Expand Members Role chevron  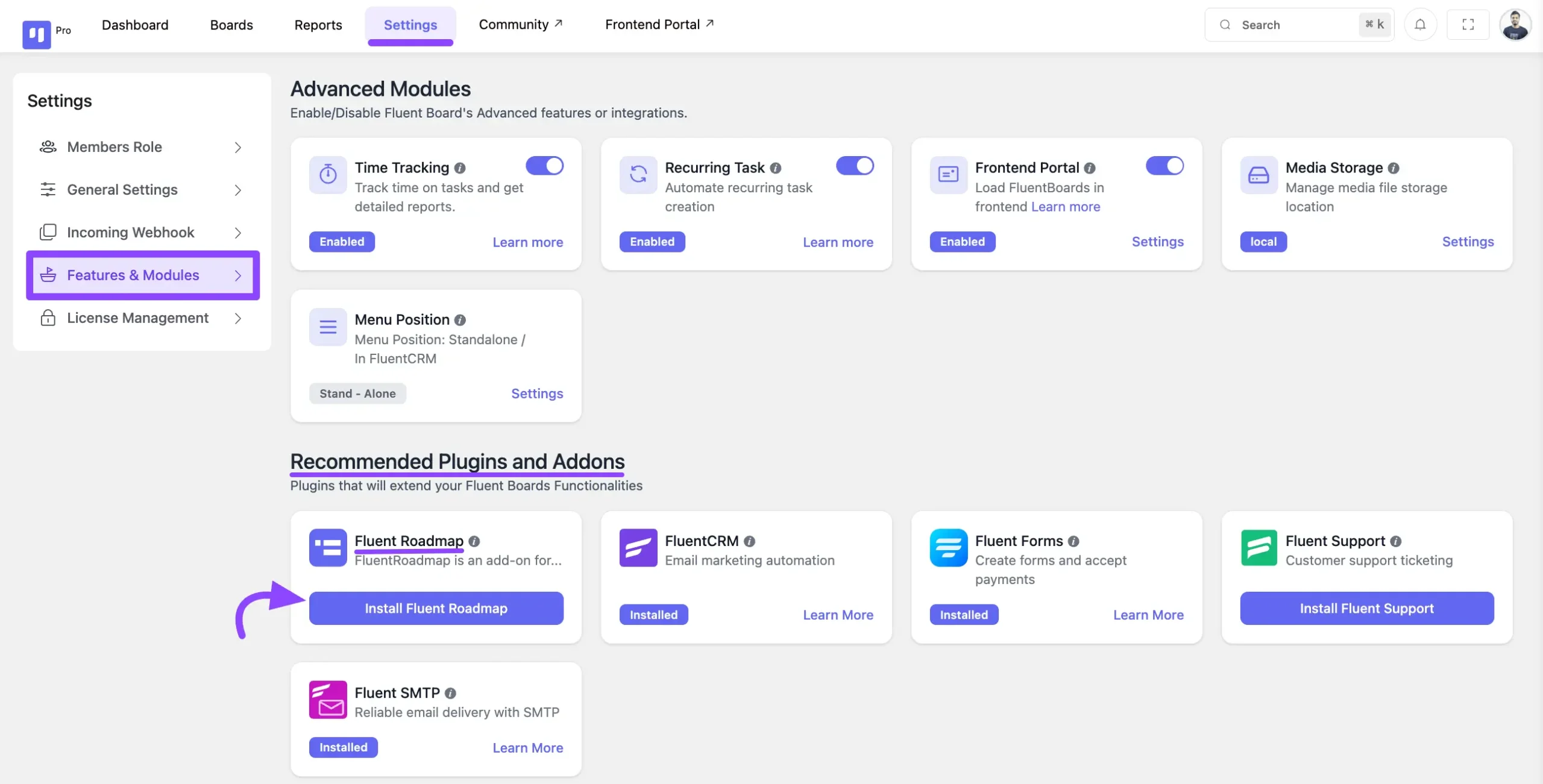pyautogui.click(x=238, y=148)
